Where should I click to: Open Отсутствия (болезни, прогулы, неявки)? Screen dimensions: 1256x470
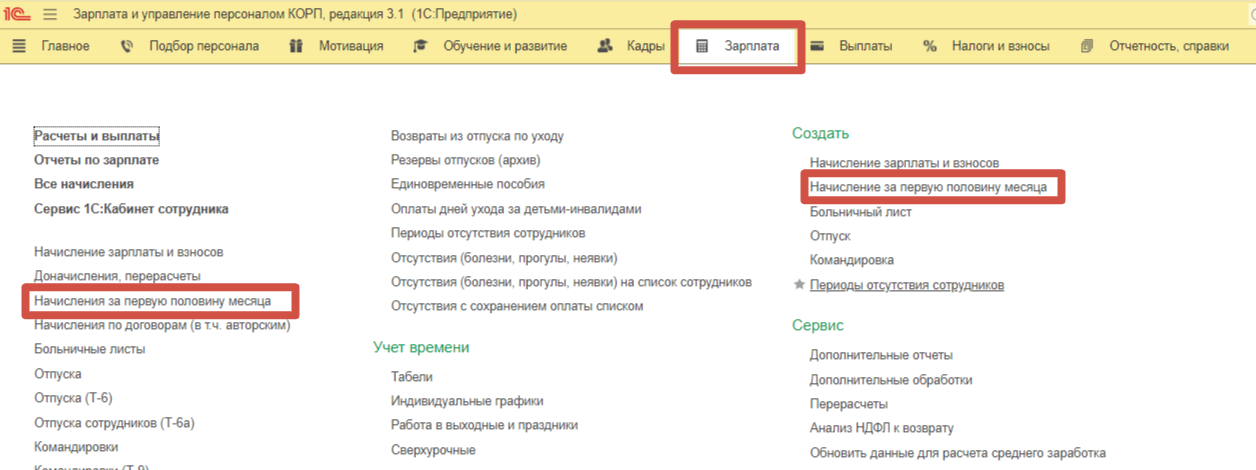click(504, 258)
